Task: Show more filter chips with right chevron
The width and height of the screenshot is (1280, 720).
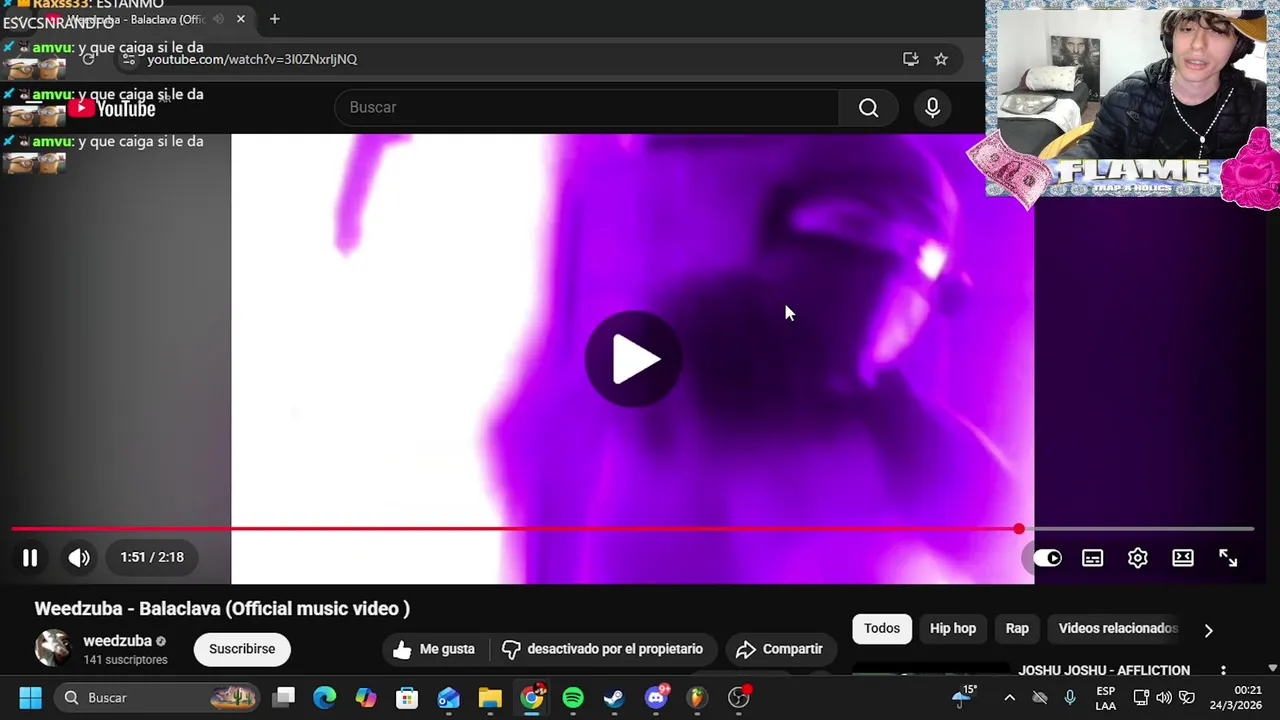Action: coord(1208,630)
